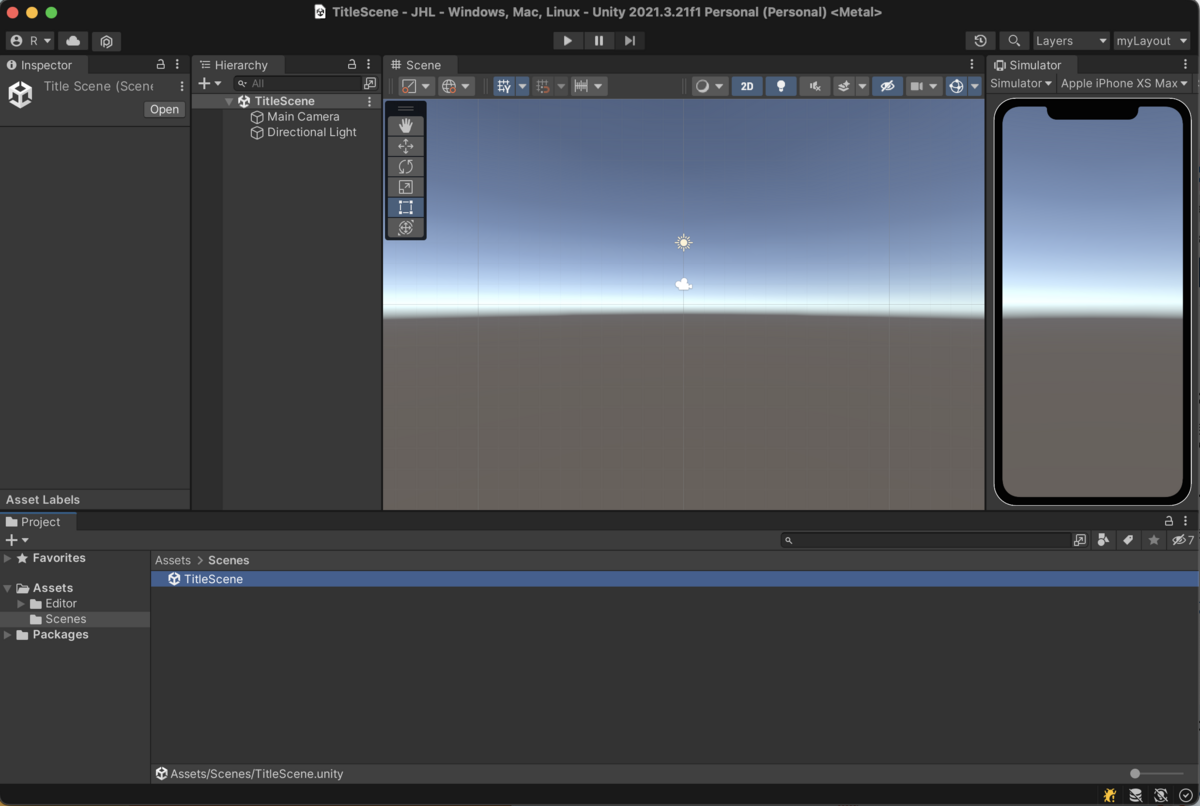1200x806 pixels.
Task: Select the Move tool
Action: tap(405, 146)
